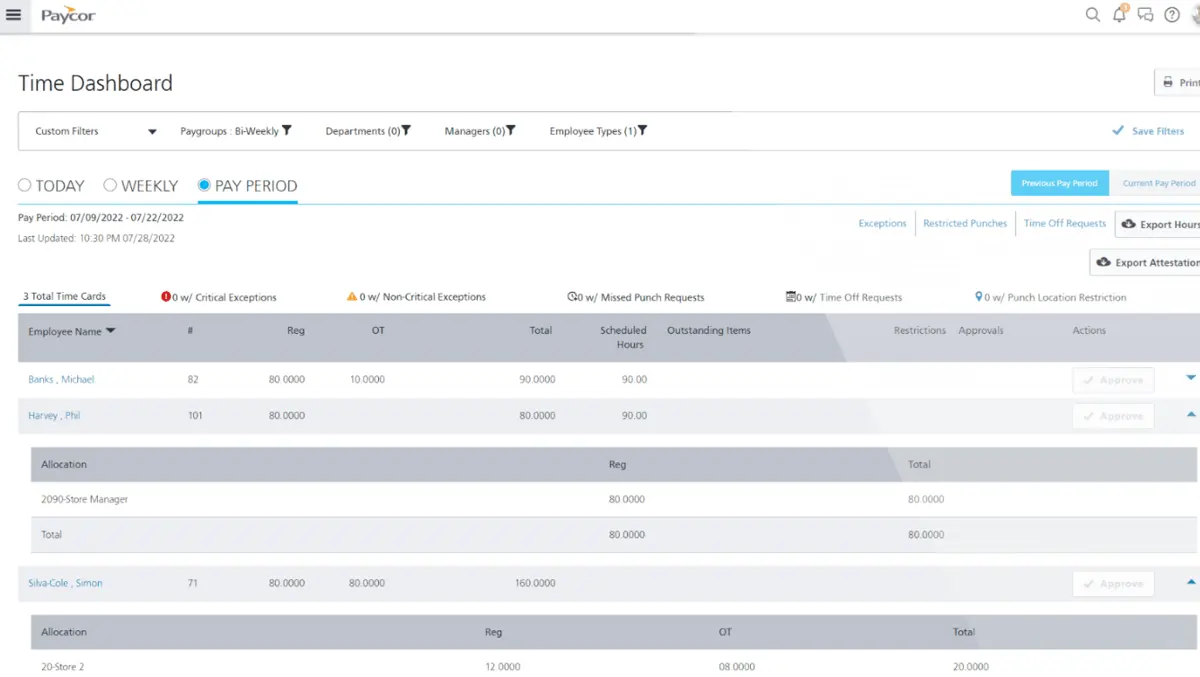Open the Restricted Punches link

(965, 223)
